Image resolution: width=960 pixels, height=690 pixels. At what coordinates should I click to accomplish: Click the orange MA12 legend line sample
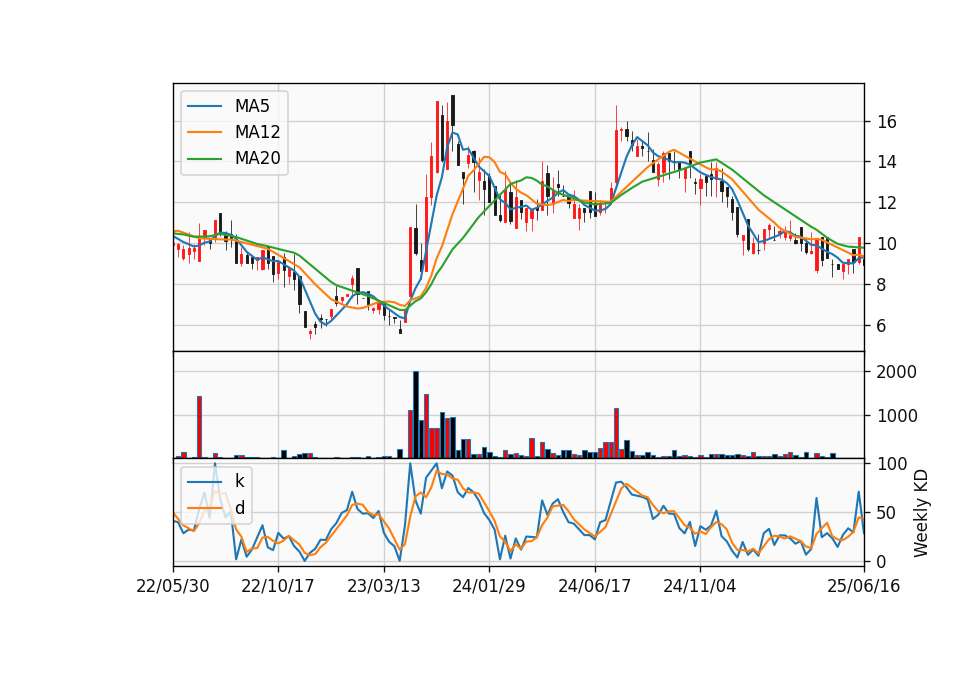[204, 132]
